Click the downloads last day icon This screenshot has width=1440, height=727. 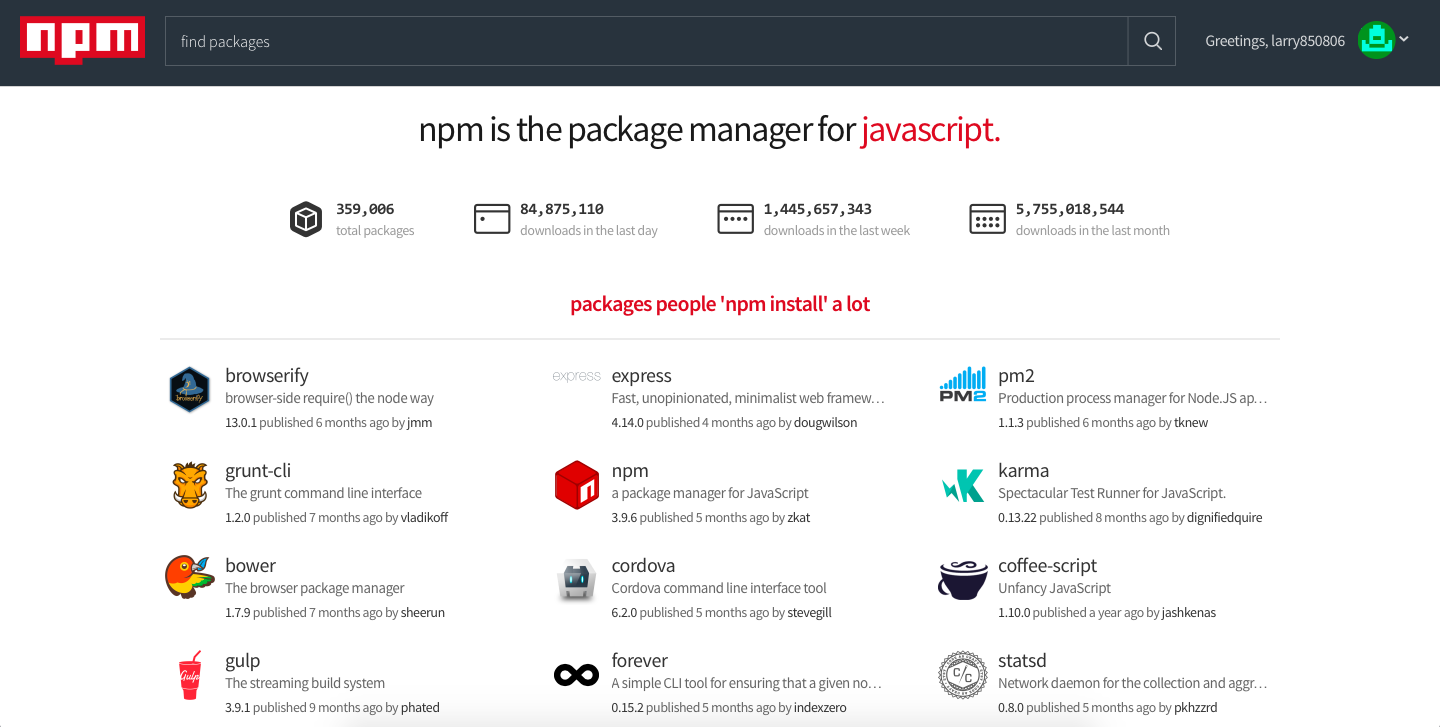pyautogui.click(x=492, y=219)
